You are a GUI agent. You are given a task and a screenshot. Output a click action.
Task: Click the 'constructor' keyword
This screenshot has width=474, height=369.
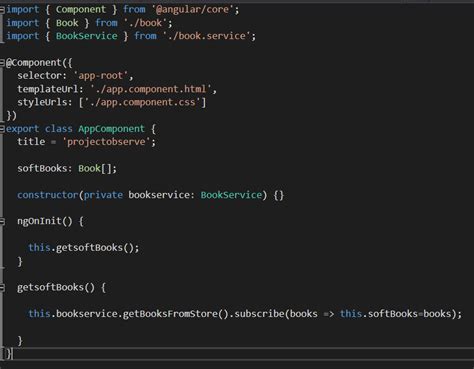point(48,195)
